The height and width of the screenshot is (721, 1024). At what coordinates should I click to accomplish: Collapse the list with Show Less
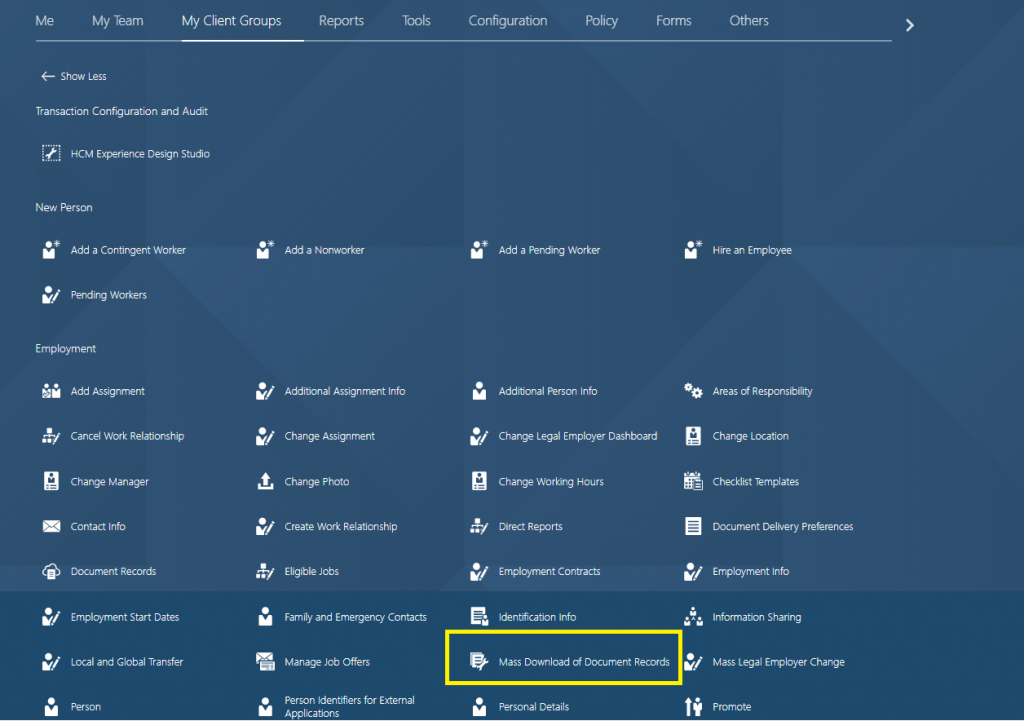(74, 76)
